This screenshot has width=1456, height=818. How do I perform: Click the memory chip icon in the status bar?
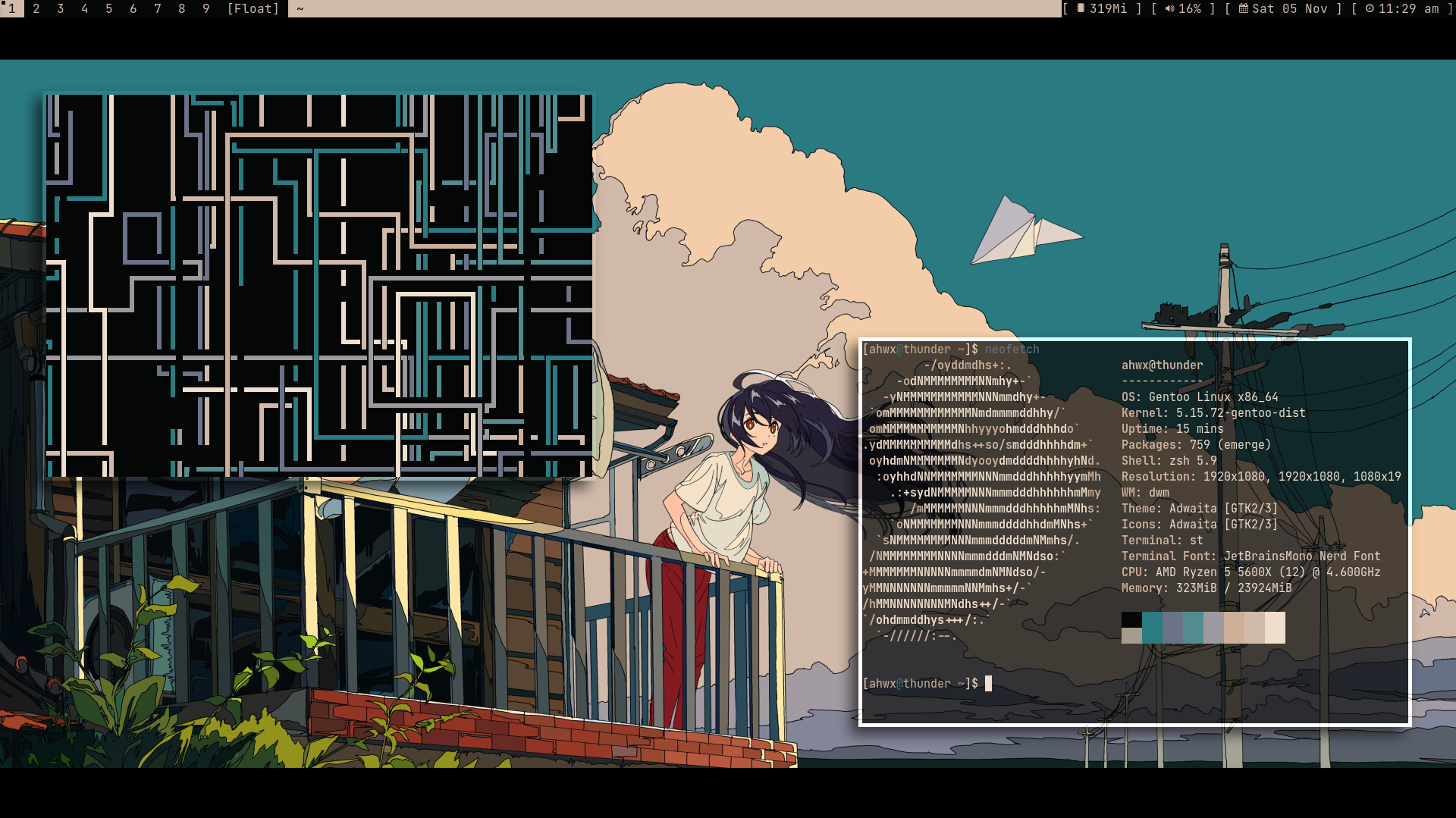click(1080, 9)
